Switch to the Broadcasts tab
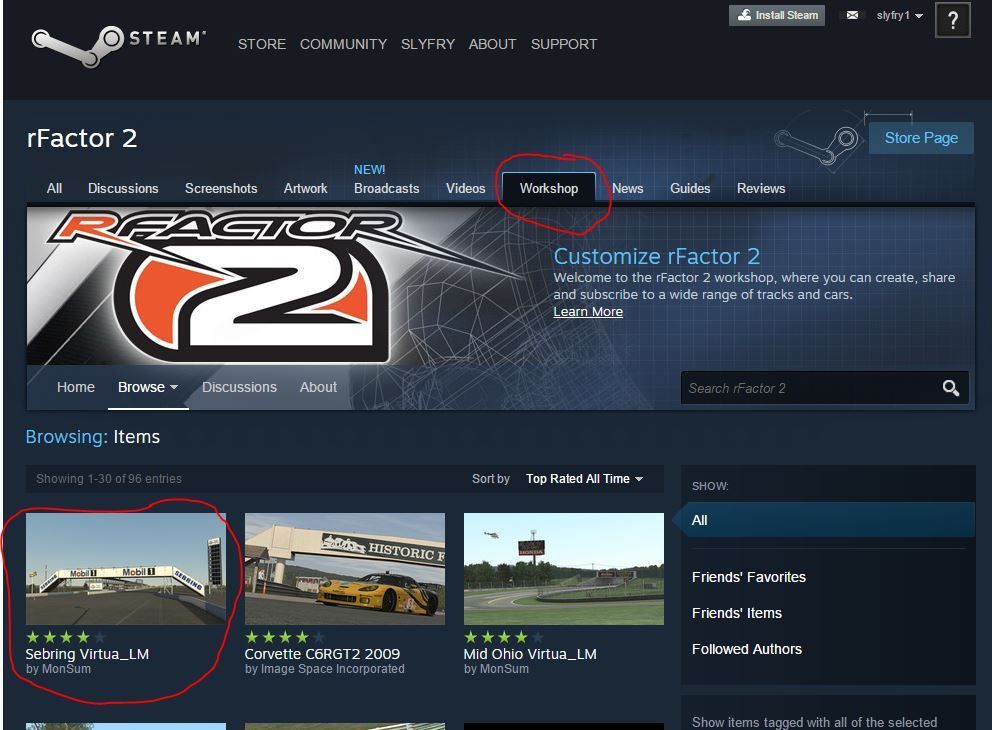Screen dimensions: 992x730 pos(387,189)
